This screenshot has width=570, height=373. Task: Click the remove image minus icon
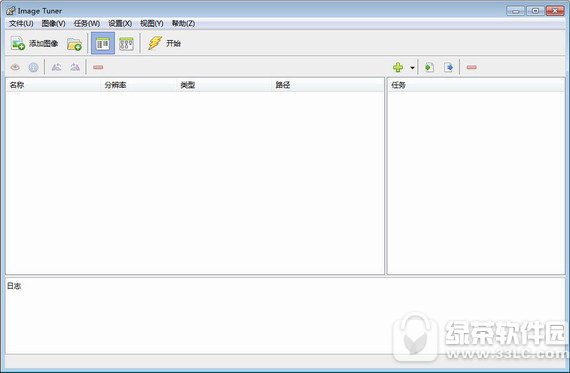pyautogui.click(x=98, y=67)
